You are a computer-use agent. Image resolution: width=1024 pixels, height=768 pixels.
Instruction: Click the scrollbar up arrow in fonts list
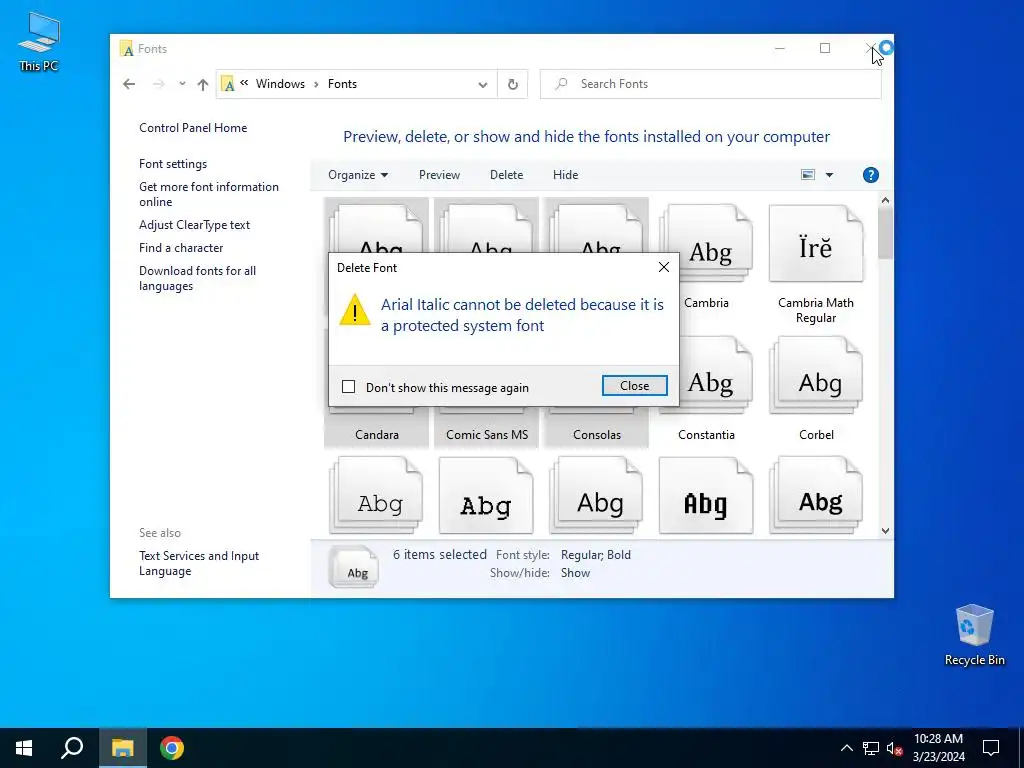click(x=886, y=200)
